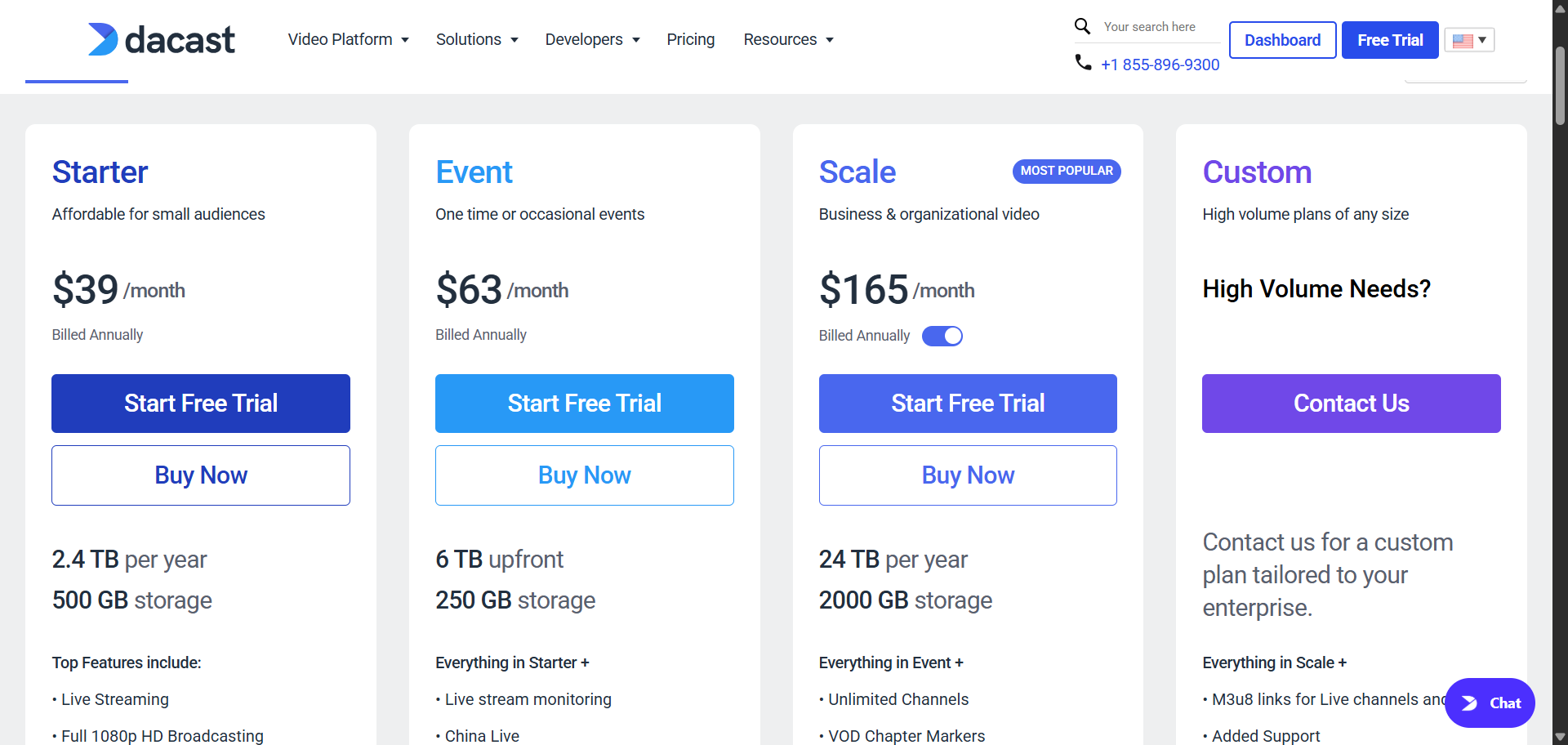The height and width of the screenshot is (745, 1568).
Task: Buy Now for the Starter plan
Action: tap(201, 475)
